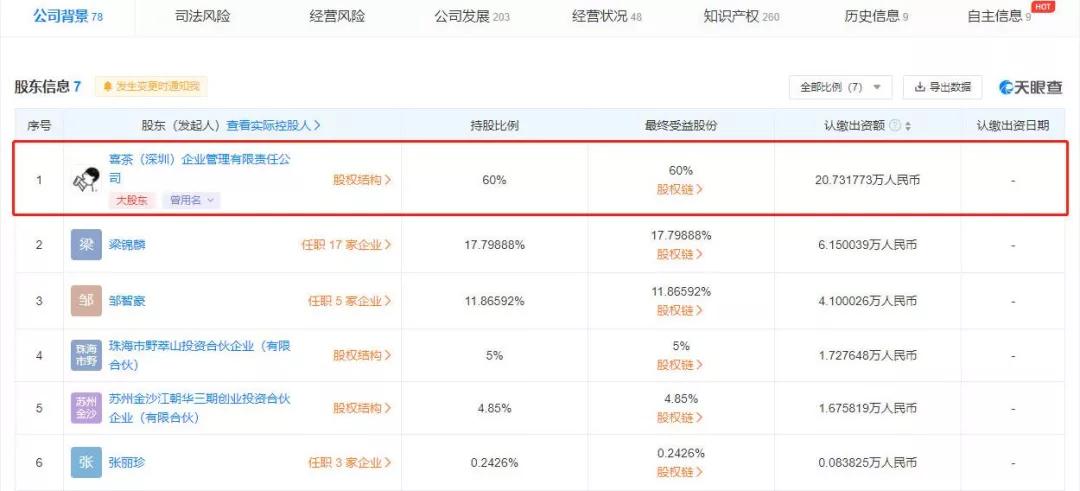Click the 大股东 tag
Screen dimensions: 1080x491
click(x=133, y=200)
